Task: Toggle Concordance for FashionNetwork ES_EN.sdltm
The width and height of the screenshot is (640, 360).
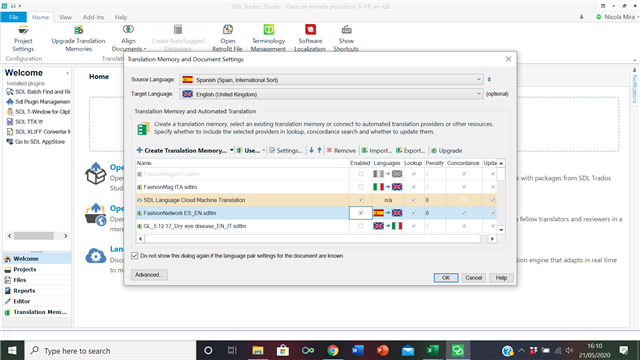Action: click(x=464, y=213)
